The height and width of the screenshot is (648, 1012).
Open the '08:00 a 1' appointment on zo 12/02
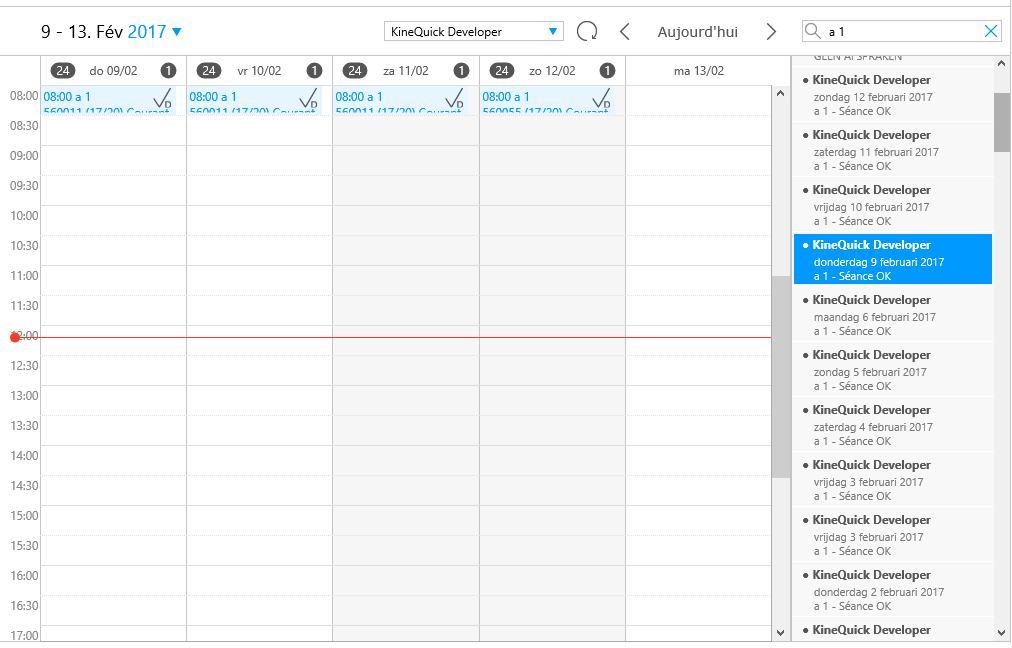(547, 101)
